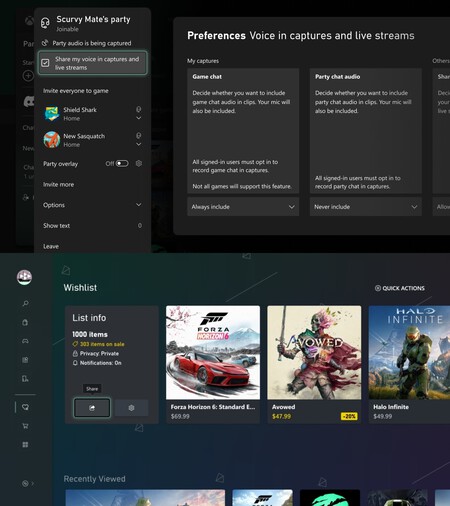
Task: Open the devices icon in sidebar
Action: click(x=25, y=379)
